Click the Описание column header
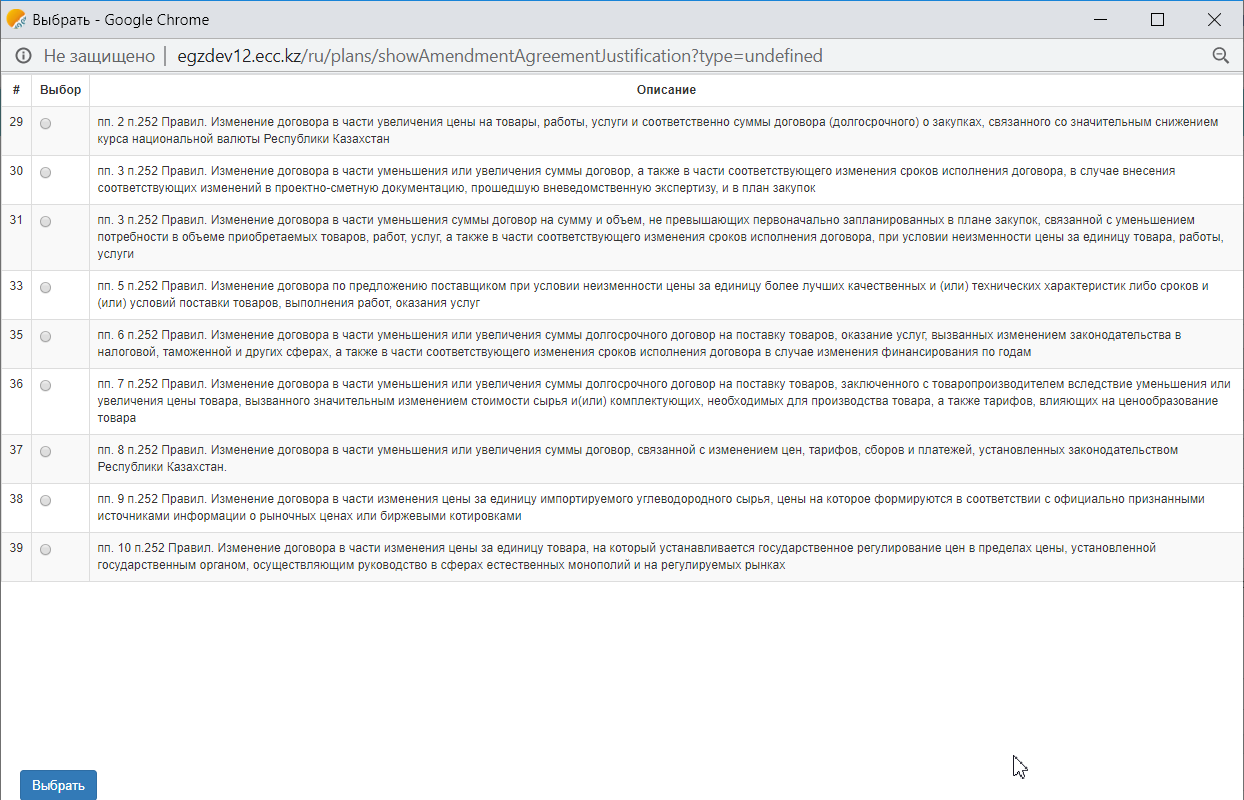Viewport: 1244px width, 800px height. click(666, 90)
